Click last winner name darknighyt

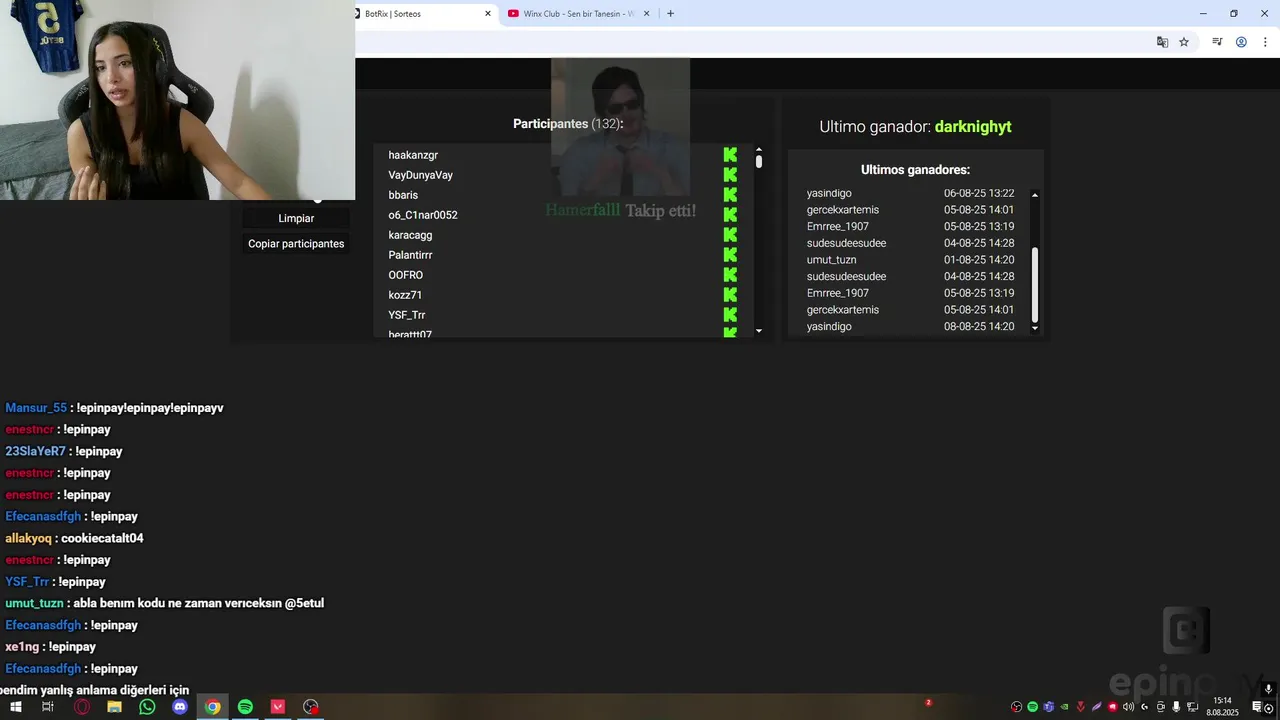point(973,127)
